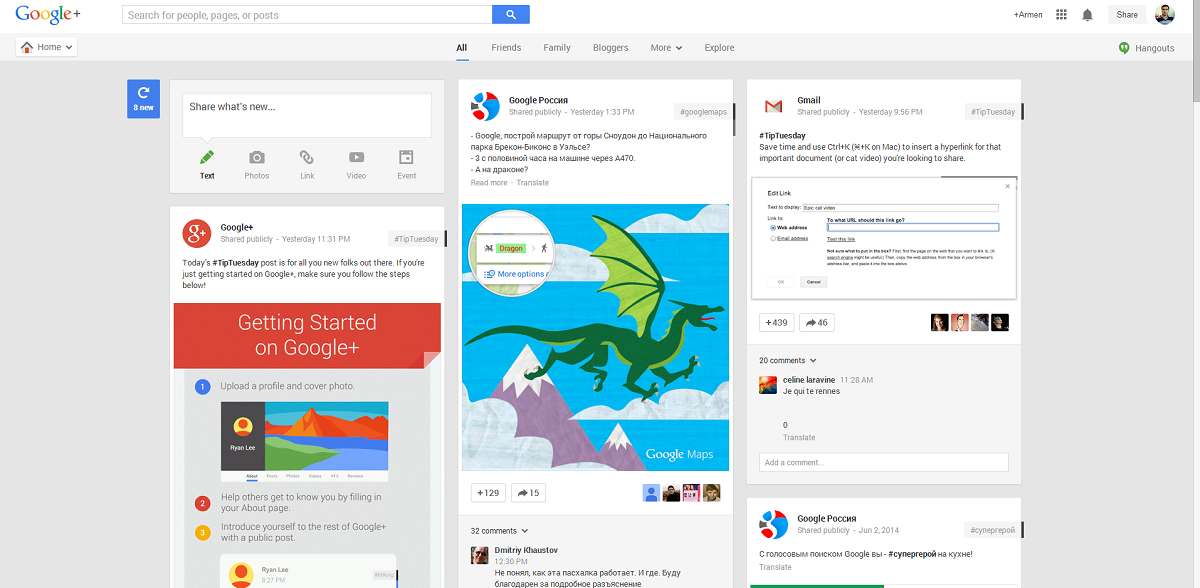Open the Gmail envelope avatar
The image size is (1200, 588).
click(x=773, y=106)
